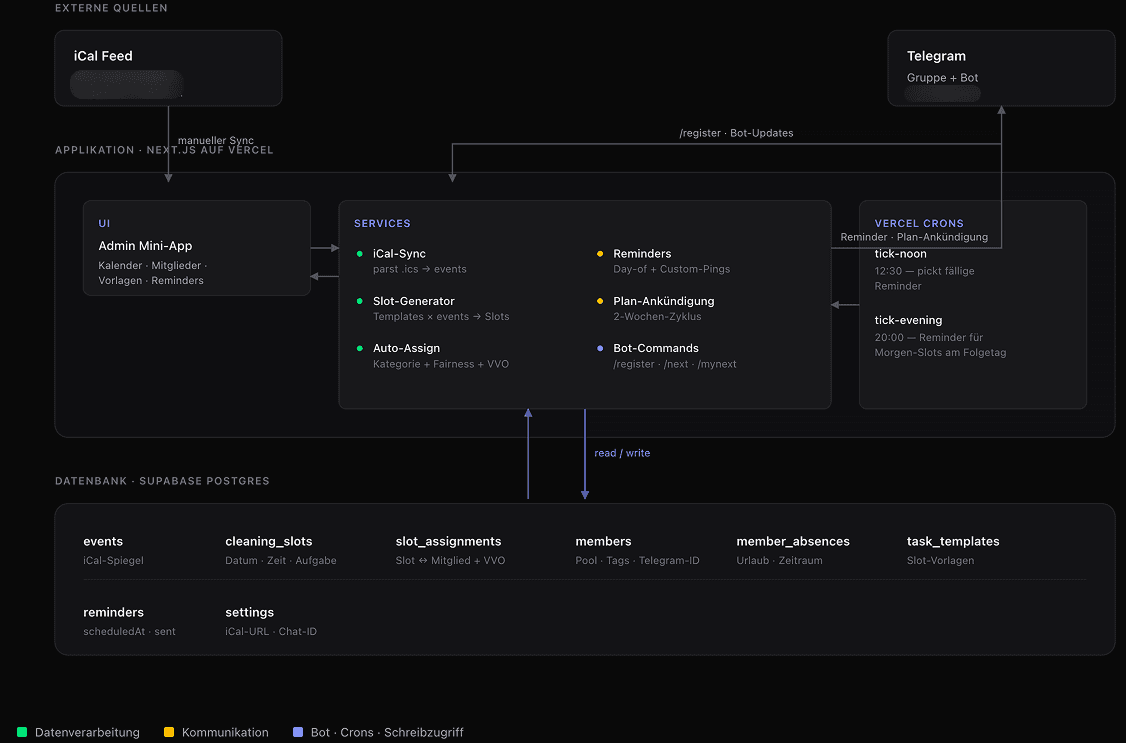
Task: Click 'Slot ↔ Mitglied + VVO' text
Action: [x=450, y=561]
